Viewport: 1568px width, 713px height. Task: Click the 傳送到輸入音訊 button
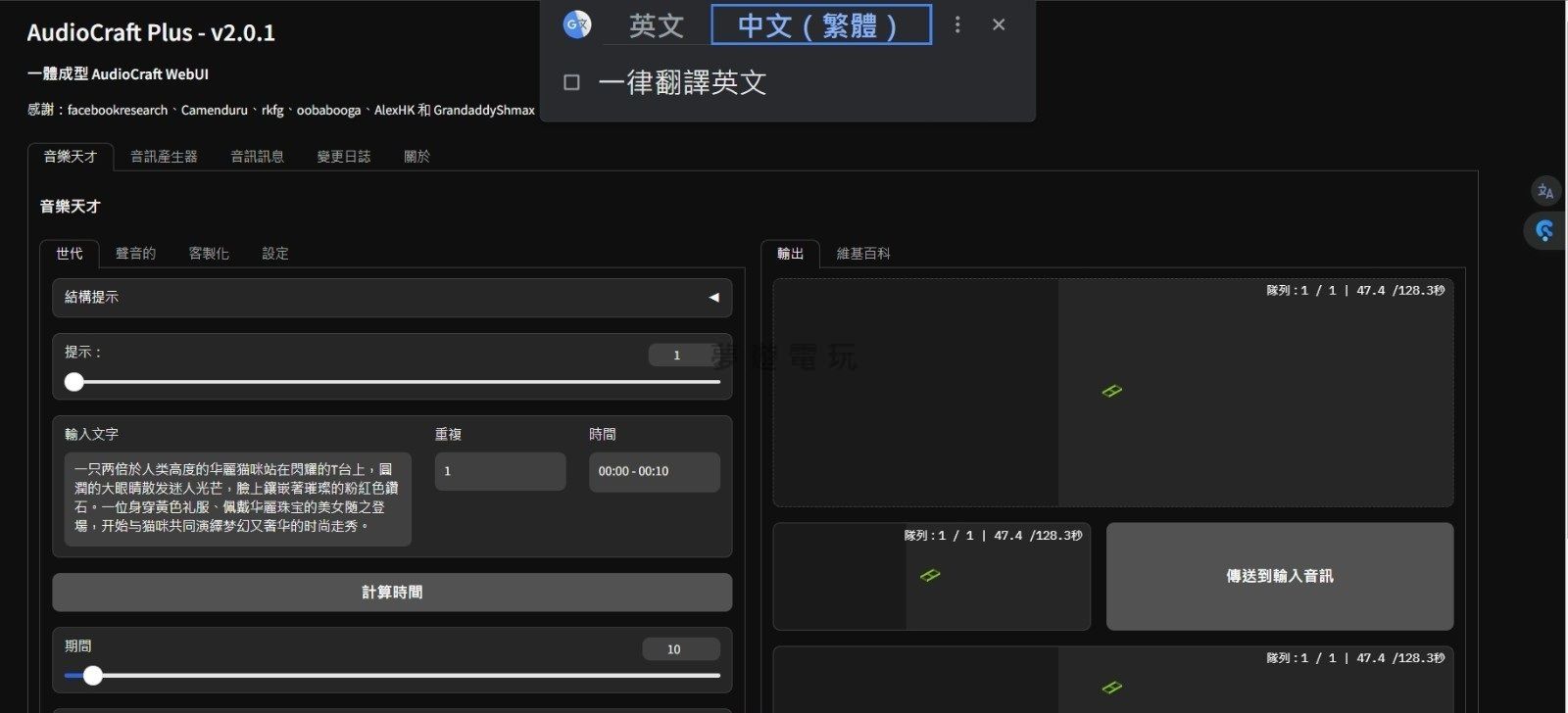pyautogui.click(x=1279, y=576)
